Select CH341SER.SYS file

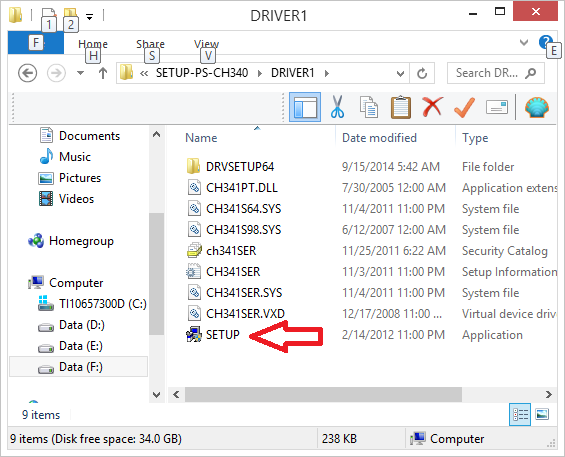[x=244, y=293]
